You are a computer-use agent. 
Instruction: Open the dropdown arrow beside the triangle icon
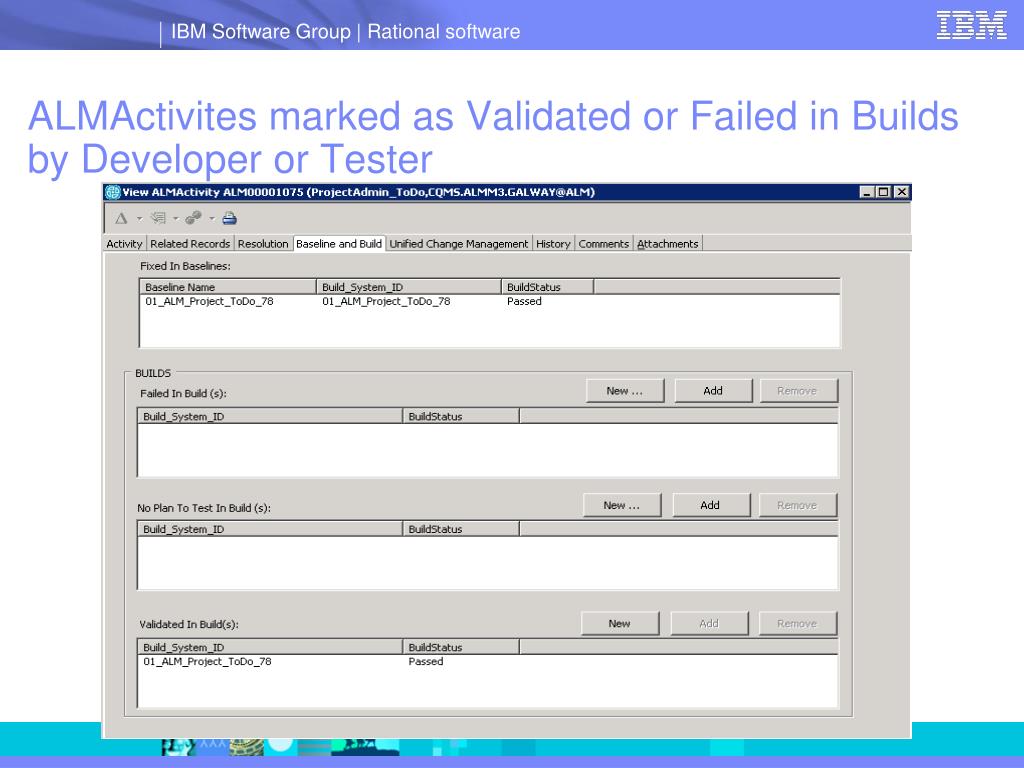click(139, 219)
